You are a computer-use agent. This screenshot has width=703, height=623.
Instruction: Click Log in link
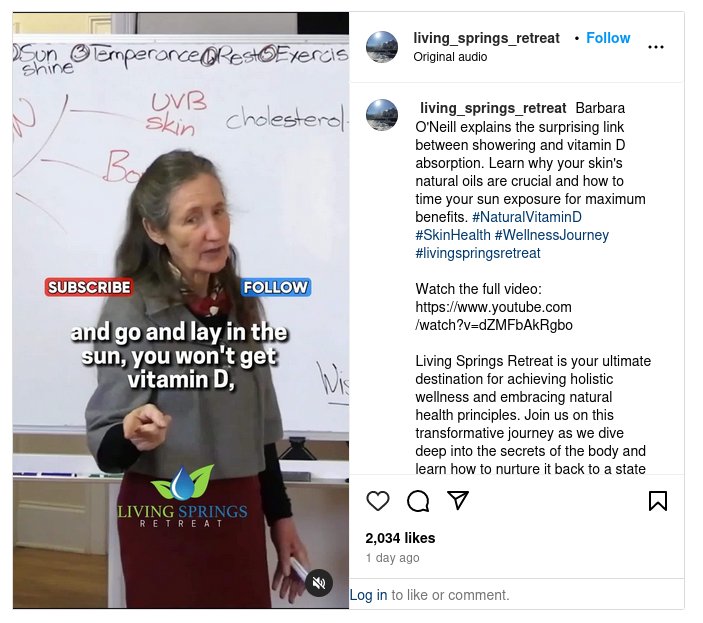[368, 595]
